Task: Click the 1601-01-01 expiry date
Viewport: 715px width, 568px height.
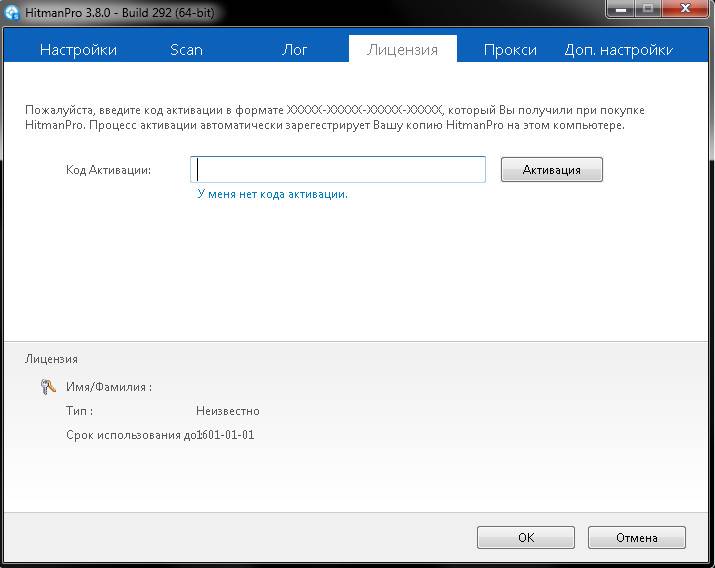Action: coord(226,434)
